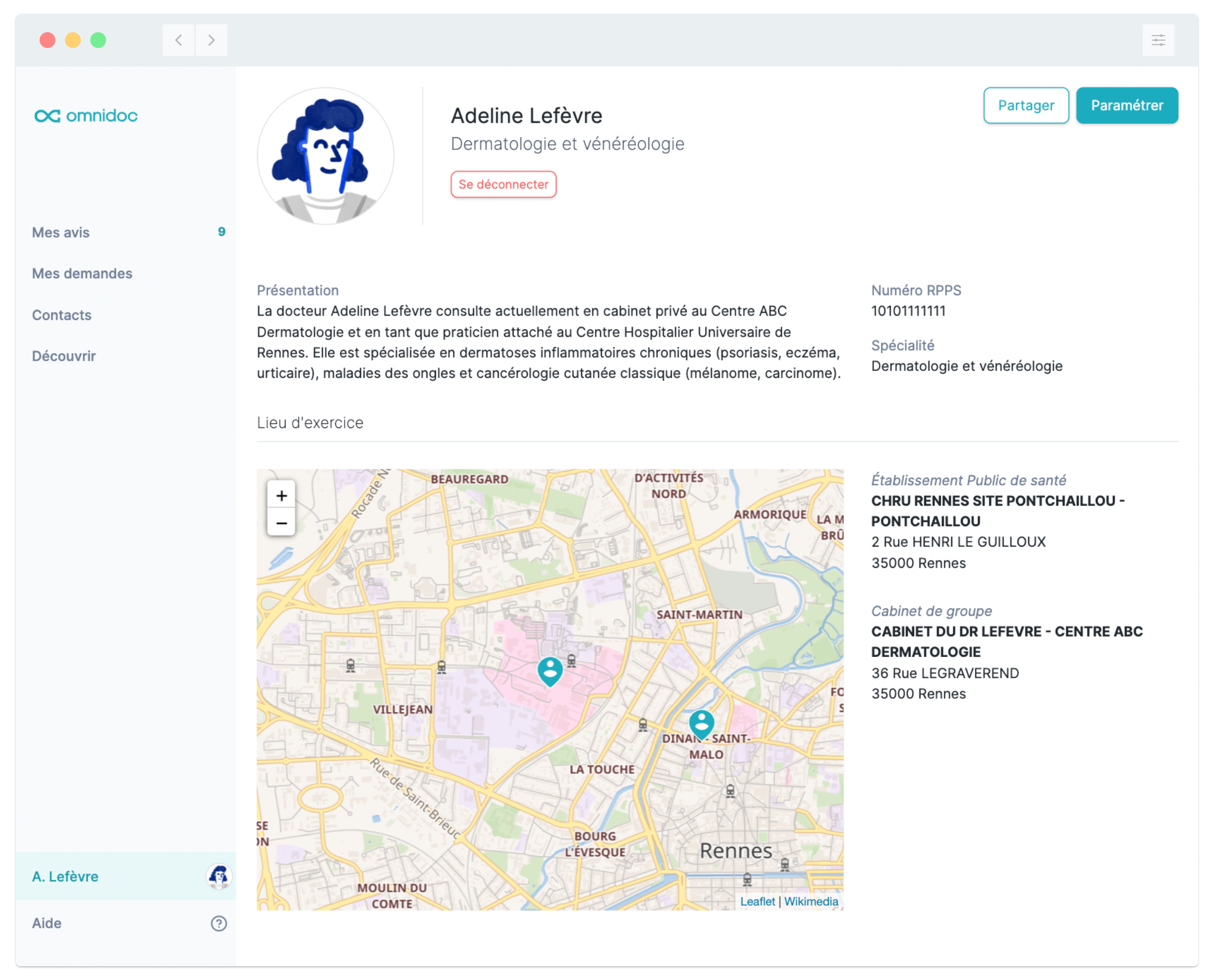Zoom out on the map
This screenshot has width=1214, height=980.
281,524
